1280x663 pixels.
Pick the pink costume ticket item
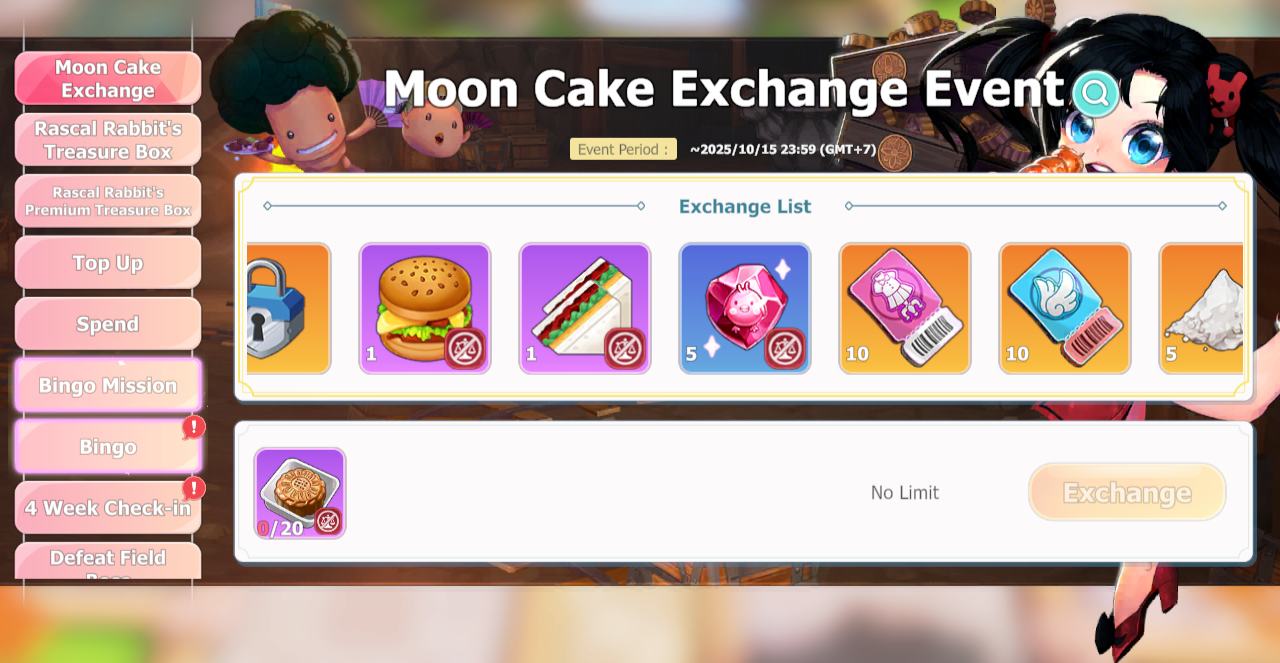click(x=905, y=308)
